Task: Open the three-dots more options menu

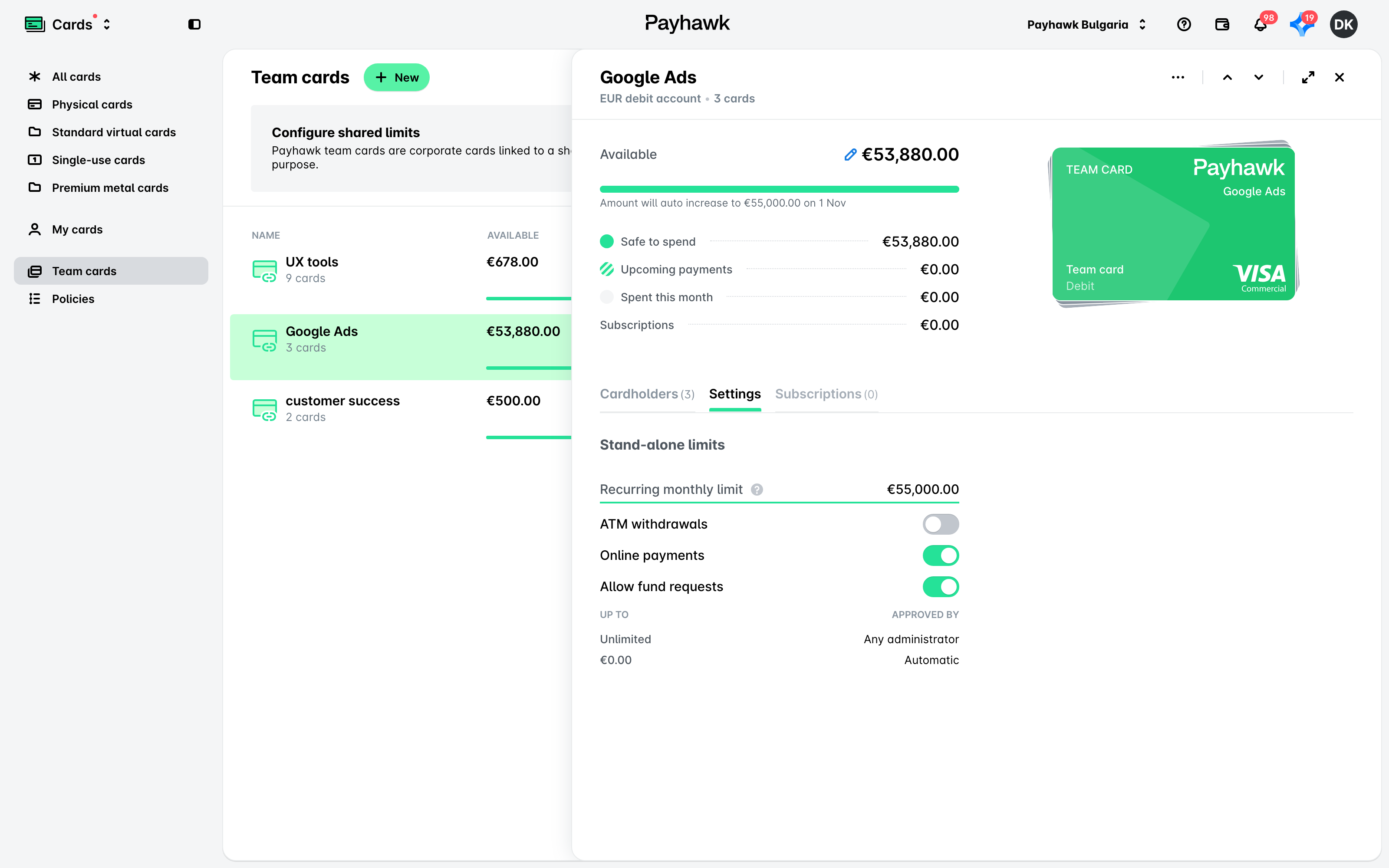Action: [1178, 78]
